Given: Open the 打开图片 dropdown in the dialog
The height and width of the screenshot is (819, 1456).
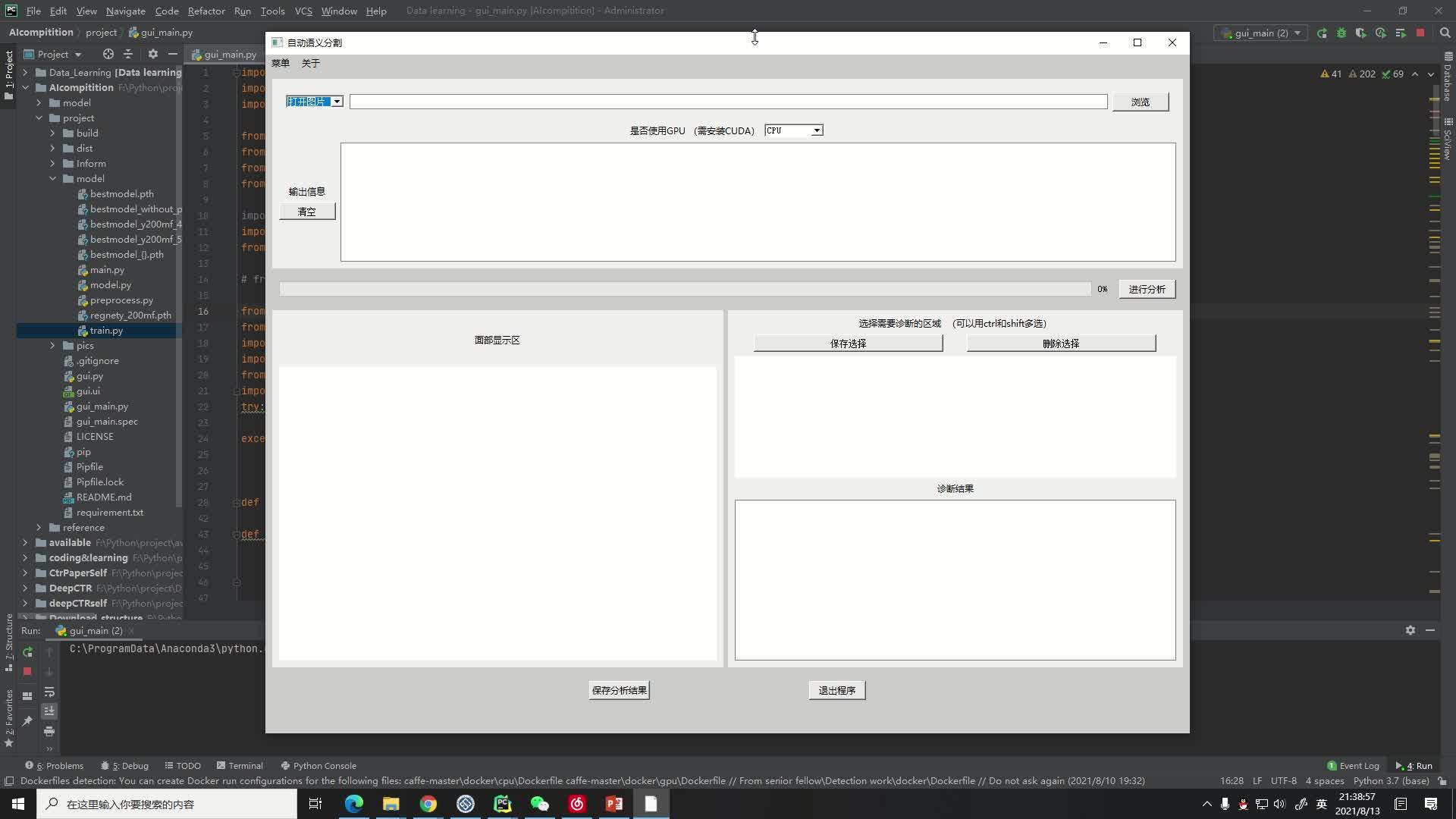Looking at the screenshot, I should click(314, 101).
